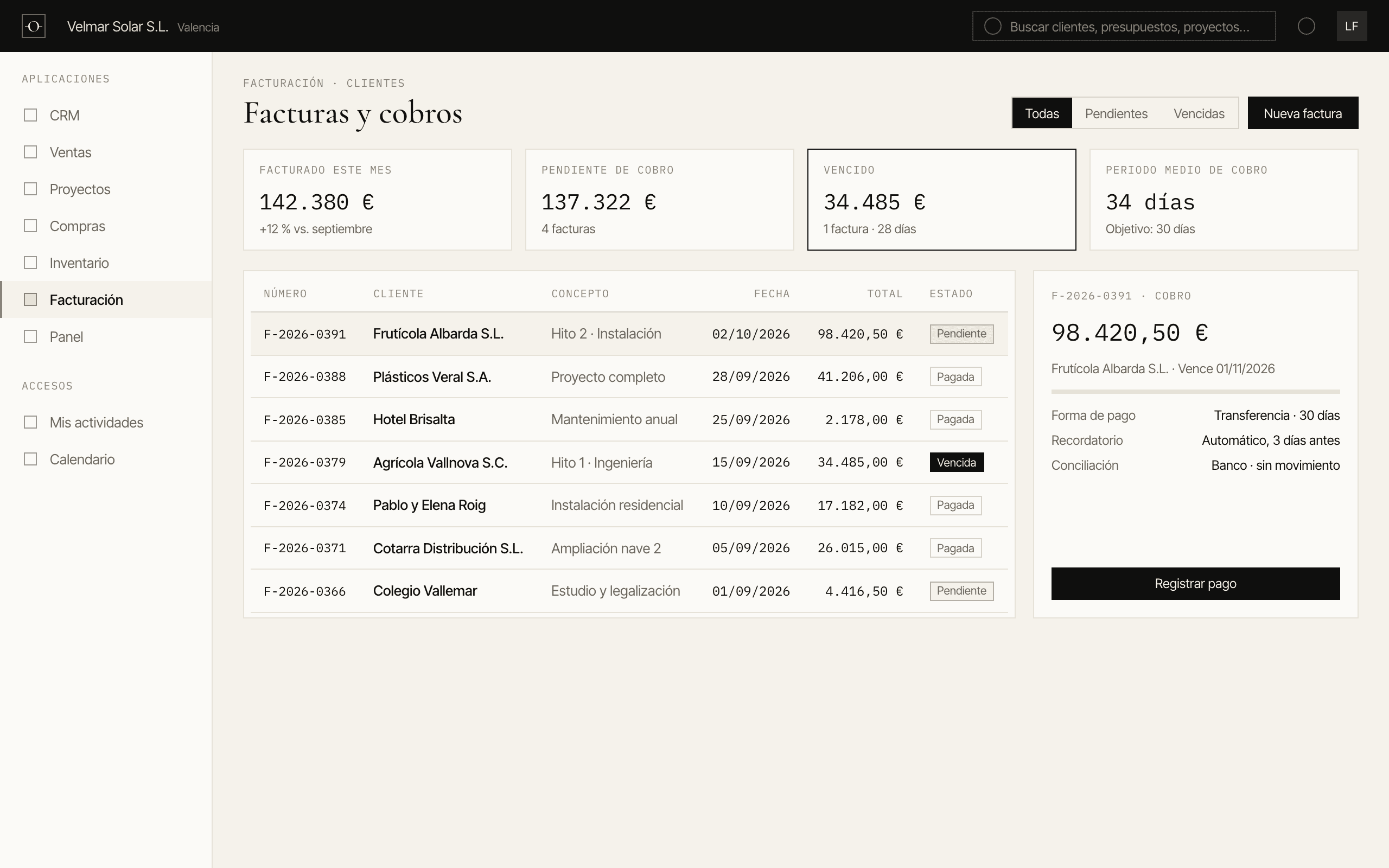This screenshot has height=868, width=1389.
Task: Click Pagada badge for Plásticos Veral
Action: point(955,376)
